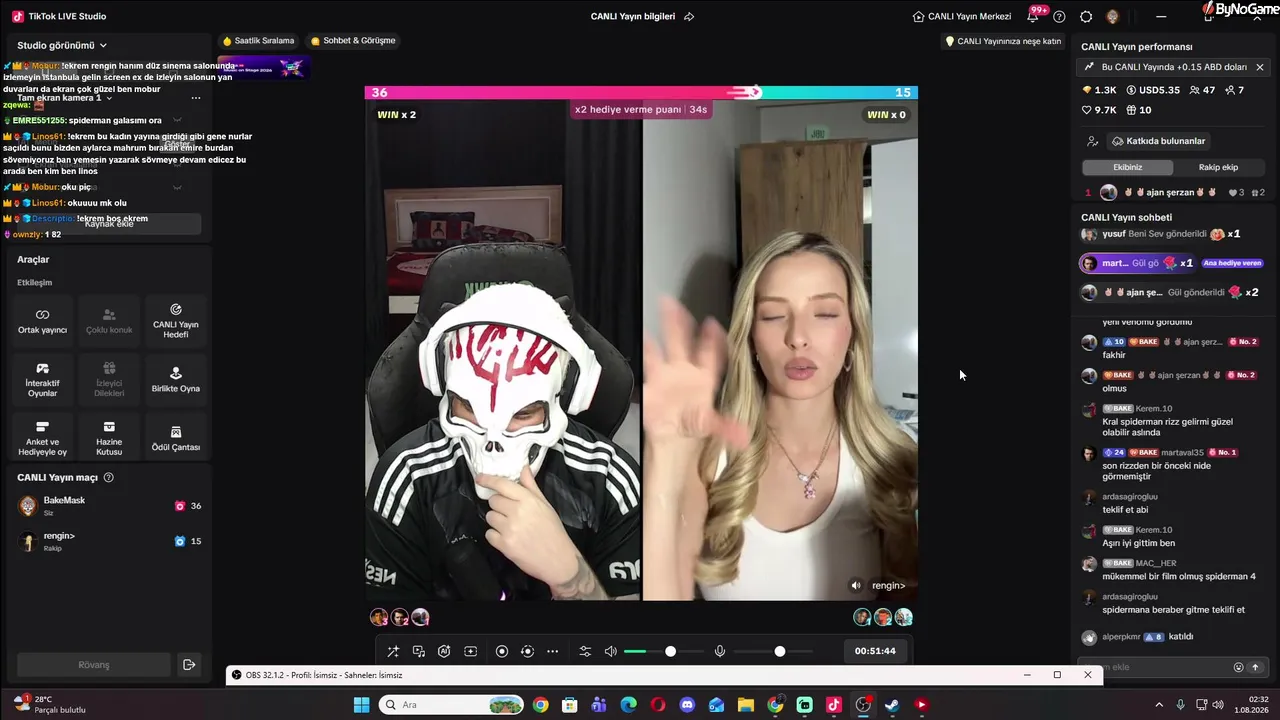The width and height of the screenshot is (1280, 720).
Task: Switch to the Ekibiniz tab
Action: 1127,167
